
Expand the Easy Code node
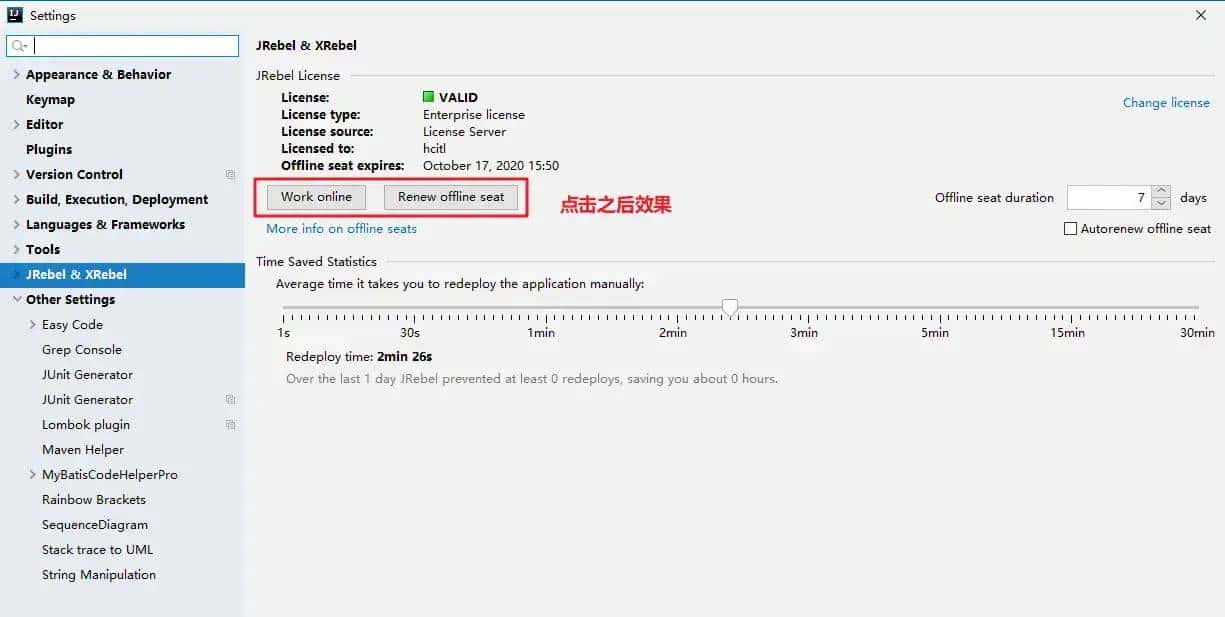coord(33,325)
